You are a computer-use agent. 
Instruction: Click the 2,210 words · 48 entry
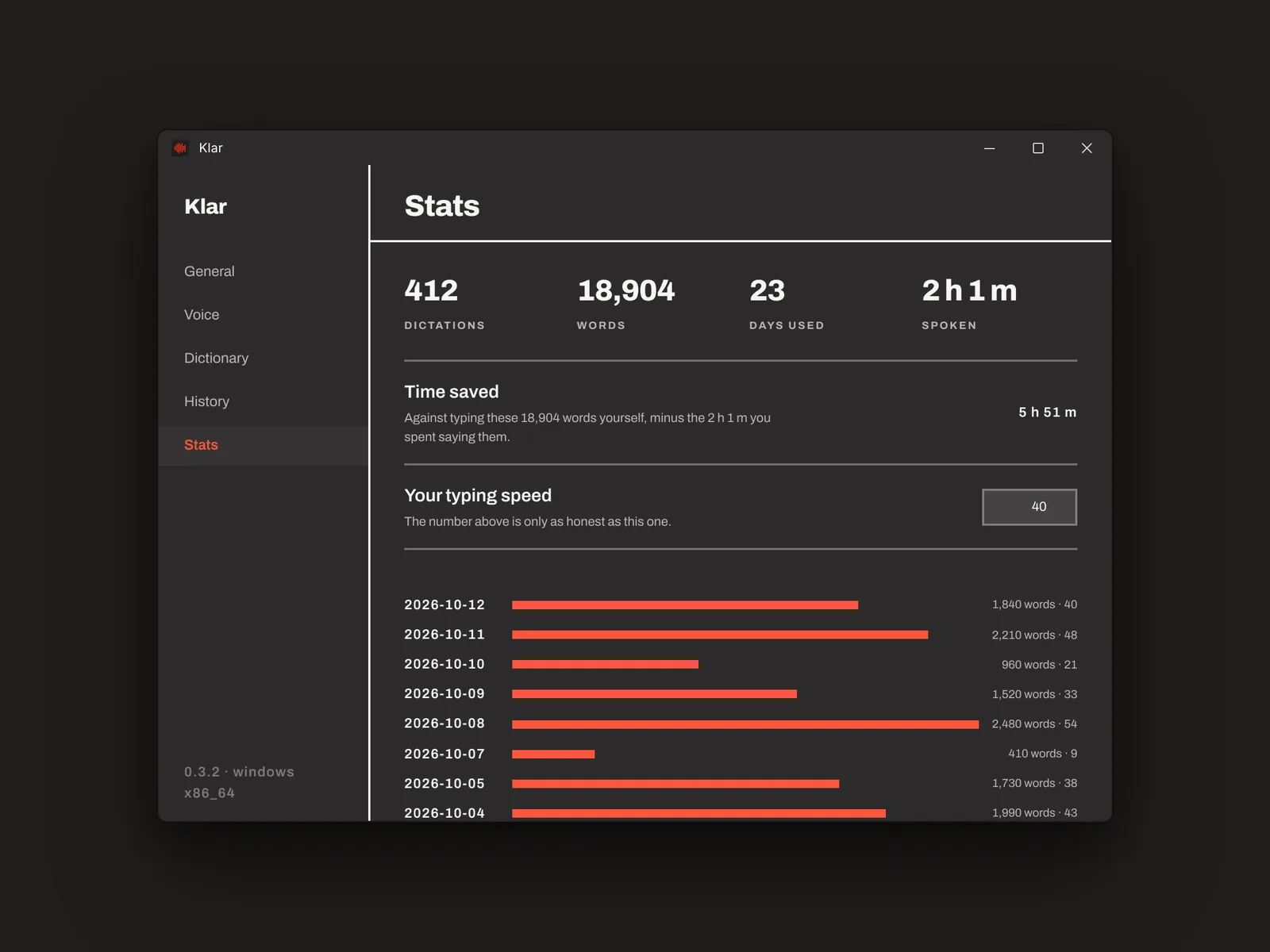1034,635
